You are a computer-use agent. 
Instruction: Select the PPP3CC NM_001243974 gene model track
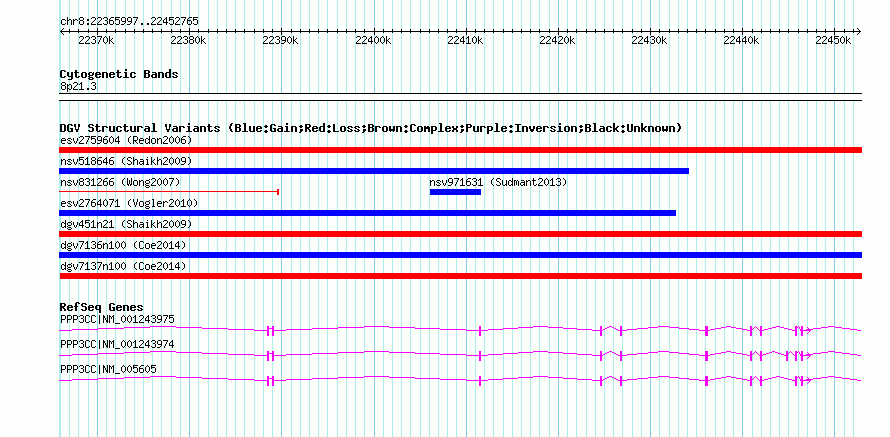tap(460, 355)
